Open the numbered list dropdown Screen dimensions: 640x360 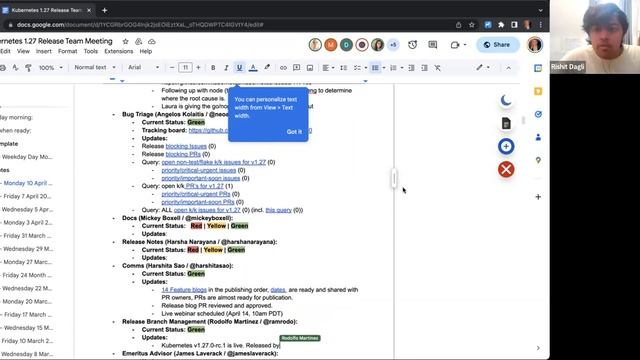click(x=396, y=68)
